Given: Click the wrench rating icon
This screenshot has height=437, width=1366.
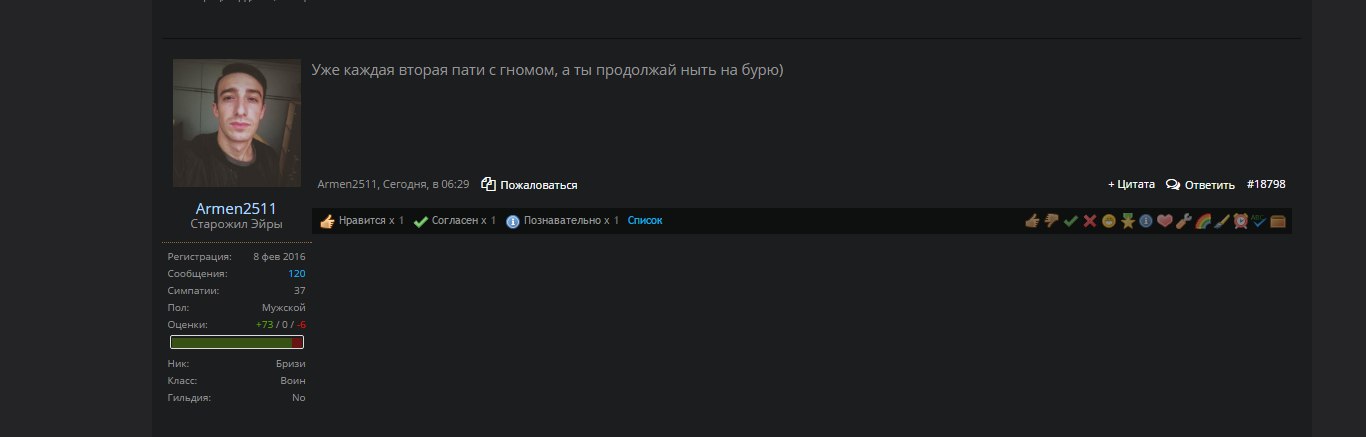Looking at the screenshot, I should coord(1183,221).
